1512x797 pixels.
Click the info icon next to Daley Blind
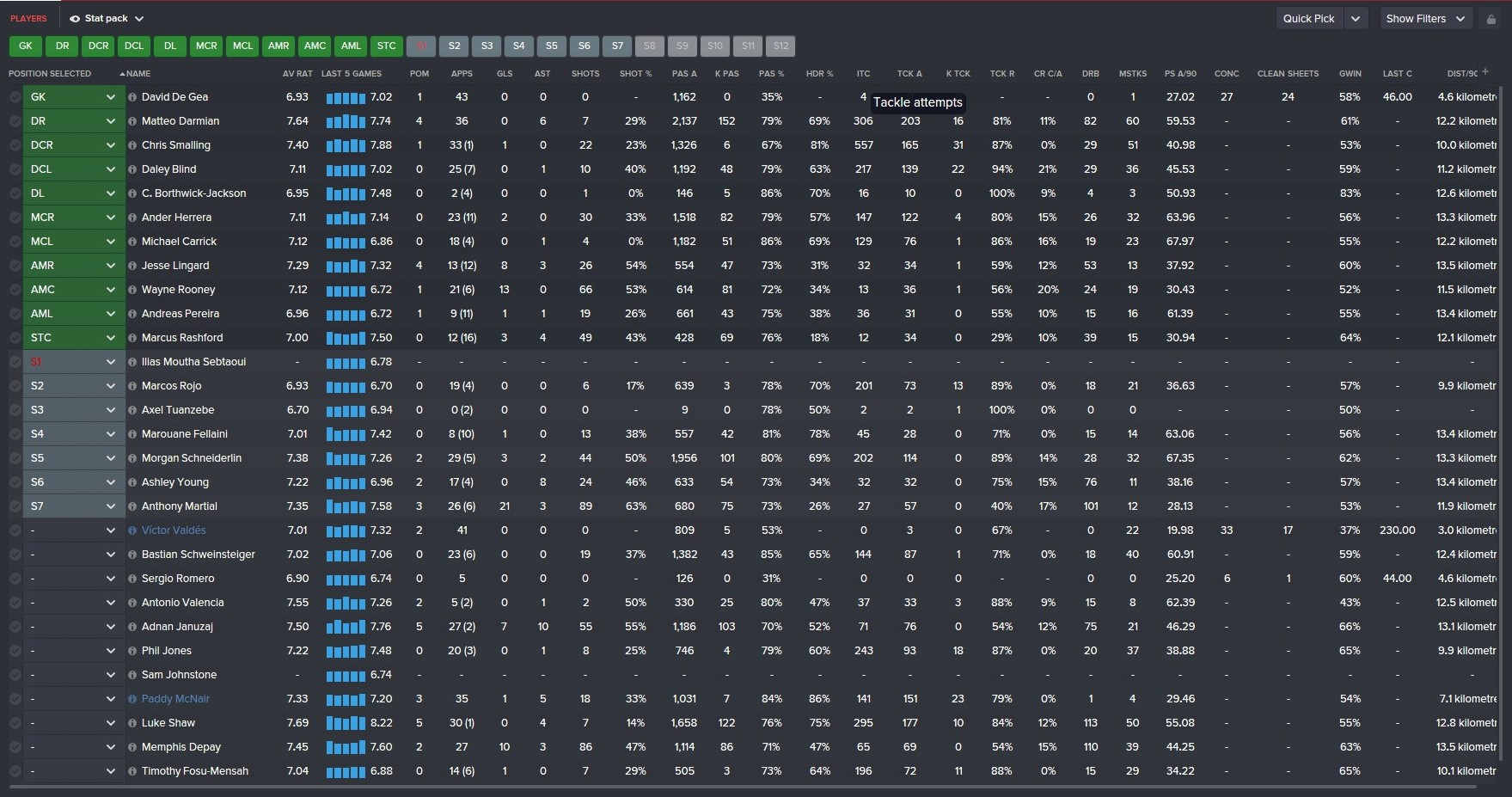click(132, 169)
